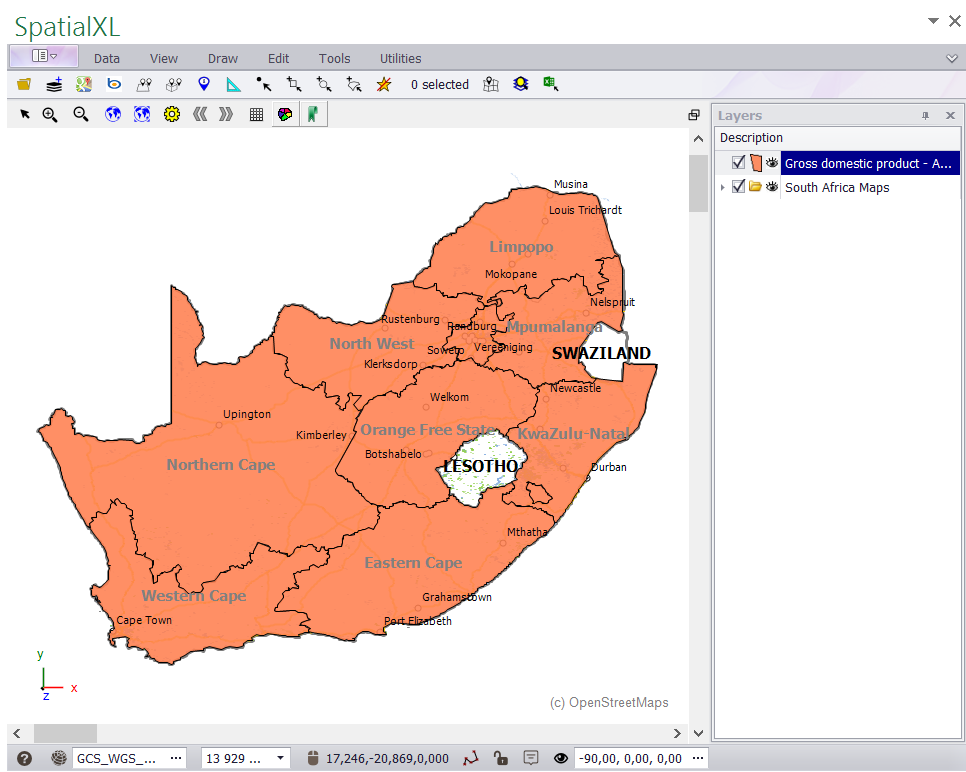Select the triangle measure tool
This screenshot has width=966, height=772.
233,84
